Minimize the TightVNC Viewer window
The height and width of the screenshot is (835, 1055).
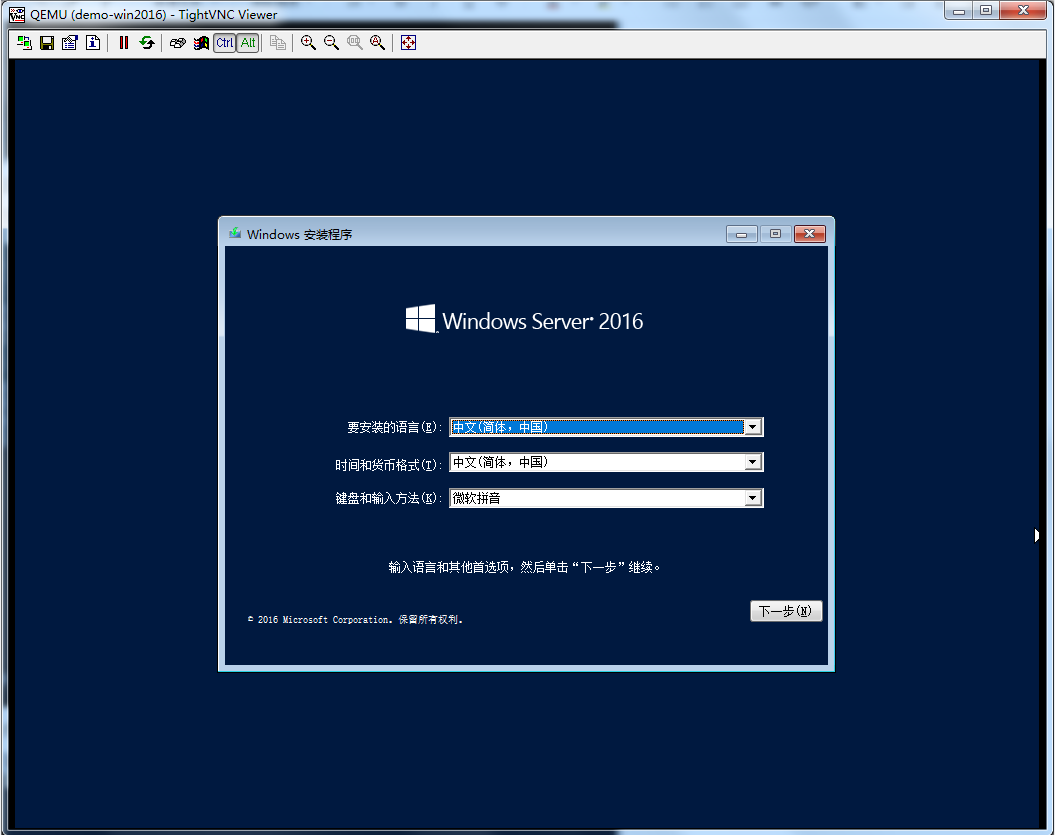click(959, 11)
